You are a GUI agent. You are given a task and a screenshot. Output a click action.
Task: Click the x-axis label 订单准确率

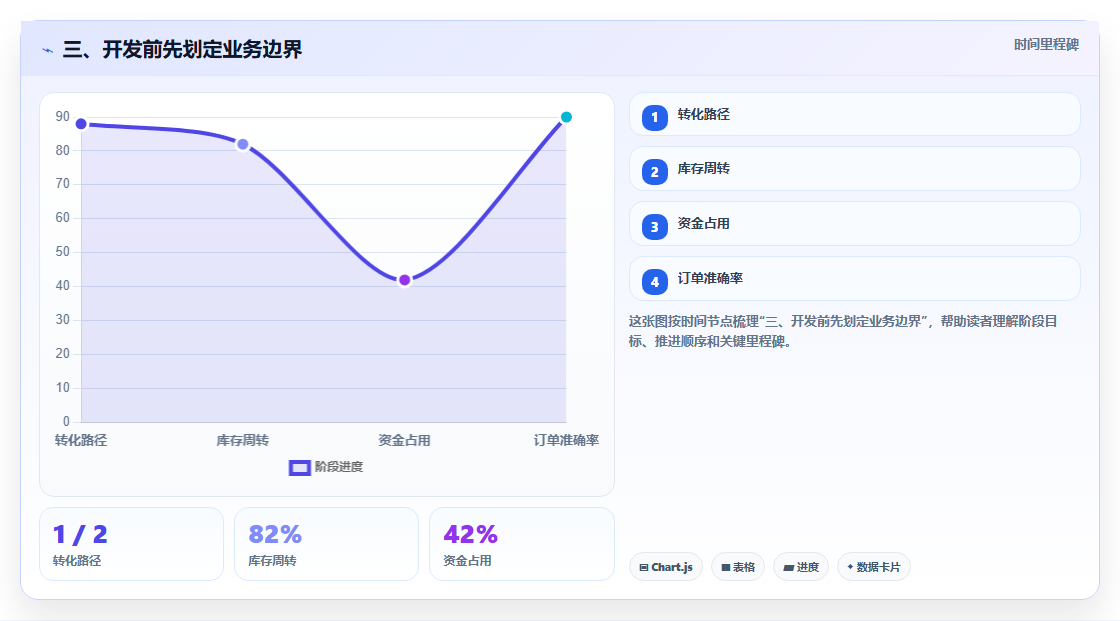click(566, 441)
